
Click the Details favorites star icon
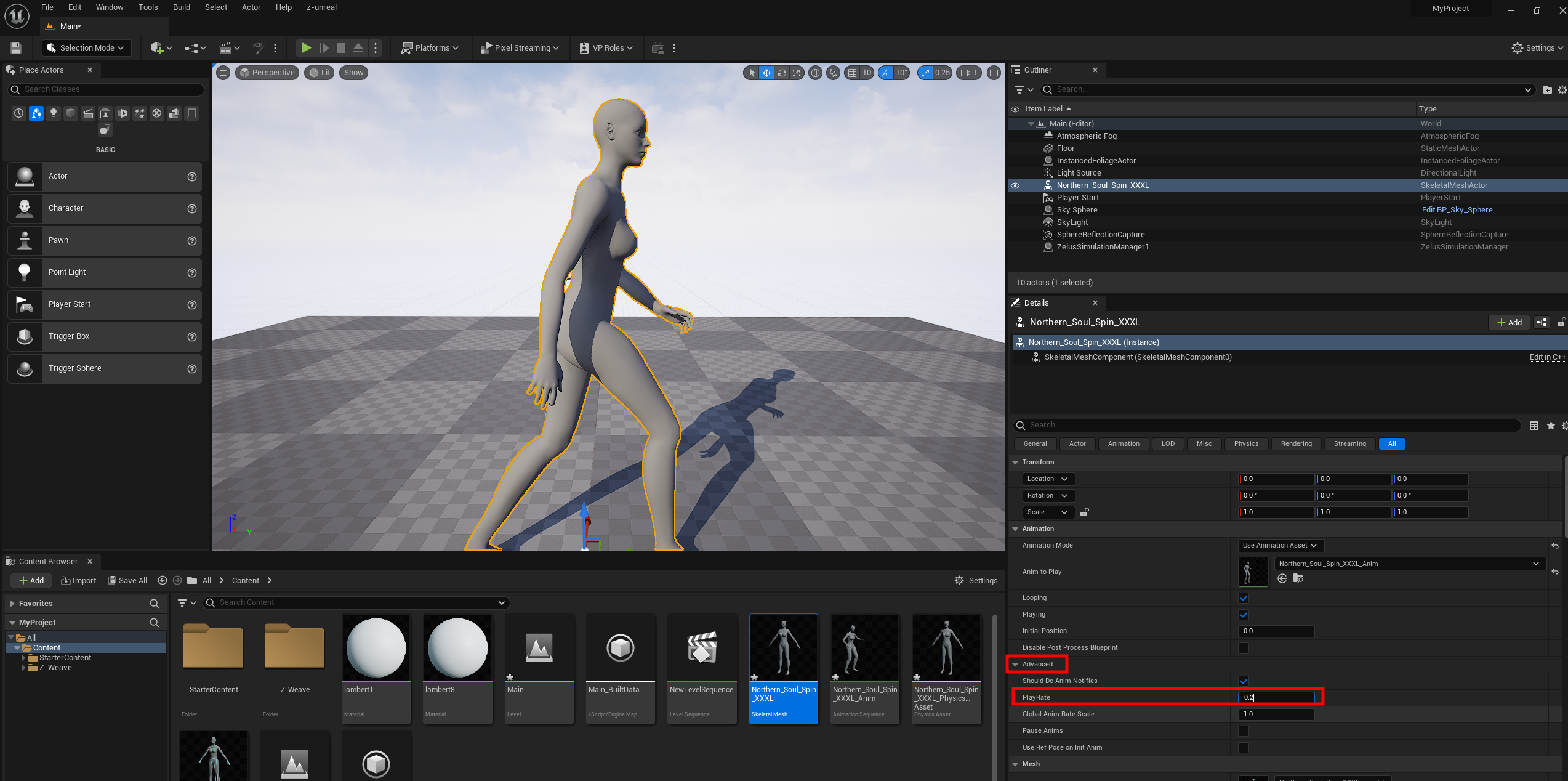pyautogui.click(x=1551, y=426)
